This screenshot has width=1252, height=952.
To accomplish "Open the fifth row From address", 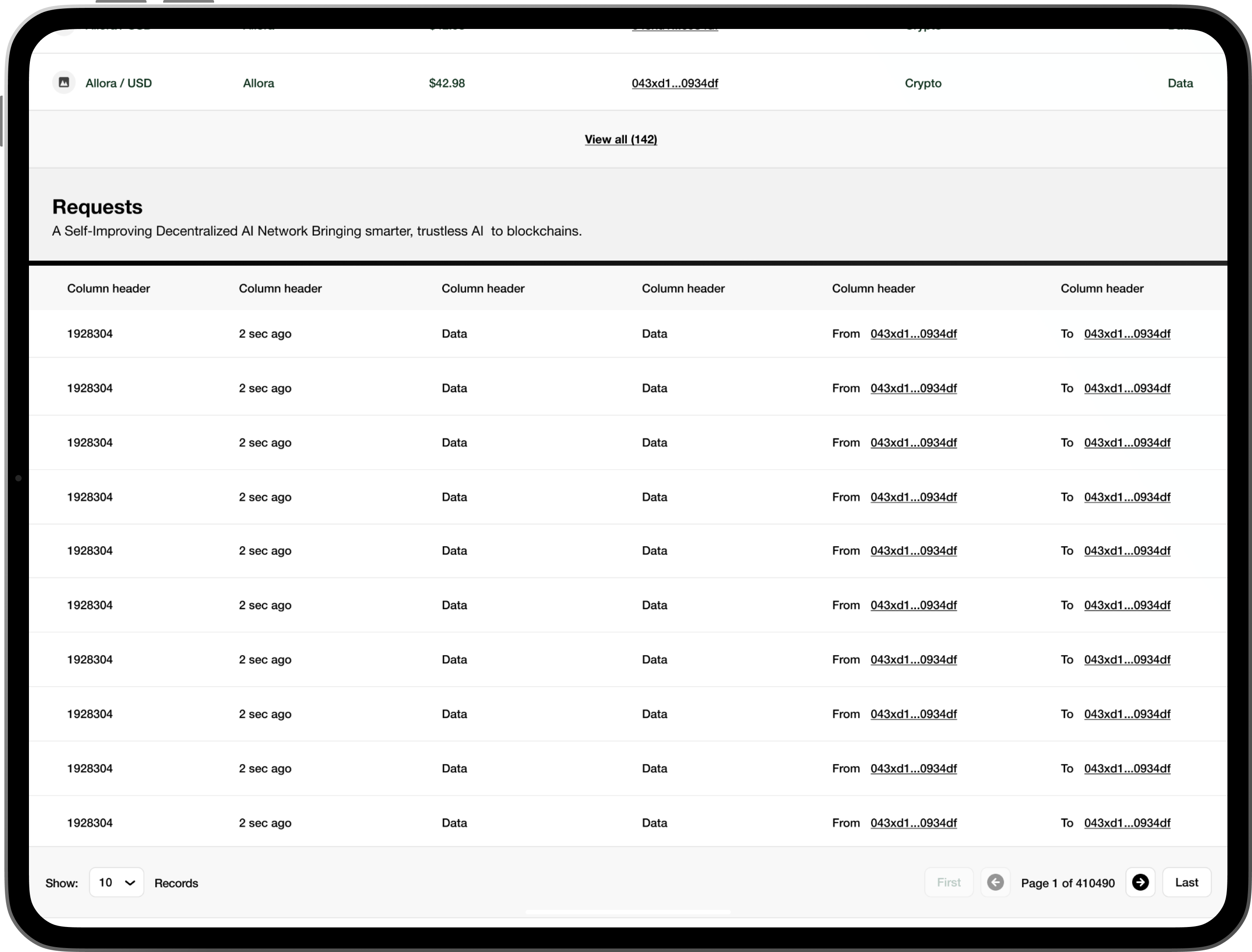I will point(913,551).
